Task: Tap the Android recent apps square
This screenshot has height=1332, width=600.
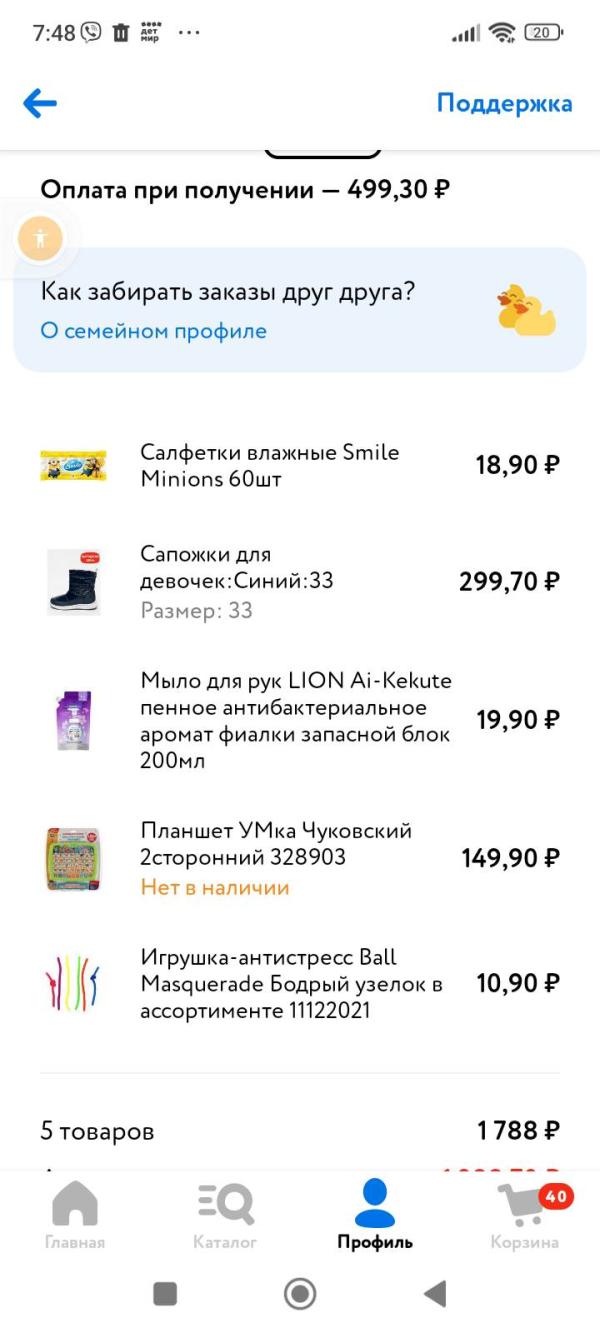Action: tap(165, 1294)
